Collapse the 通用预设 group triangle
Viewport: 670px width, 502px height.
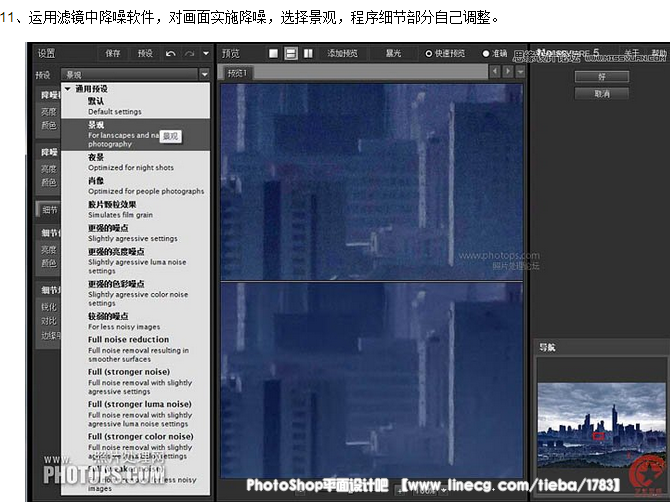68,89
